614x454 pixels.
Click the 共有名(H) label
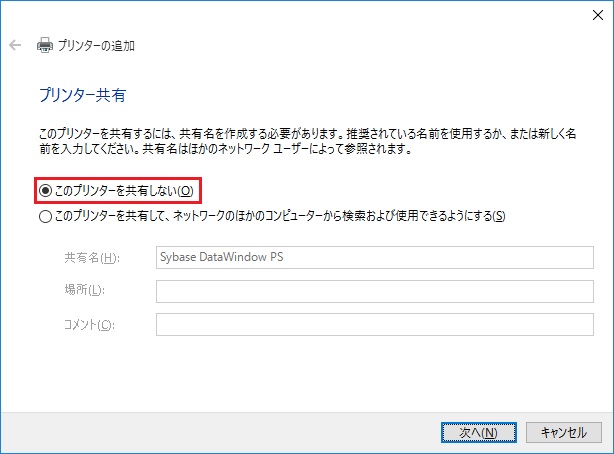pyautogui.click(x=91, y=258)
